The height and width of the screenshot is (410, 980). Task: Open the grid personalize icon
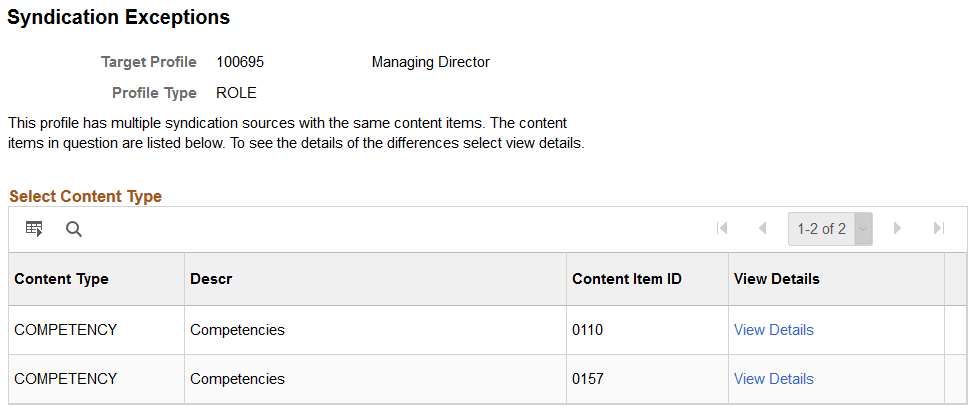(x=34, y=229)
